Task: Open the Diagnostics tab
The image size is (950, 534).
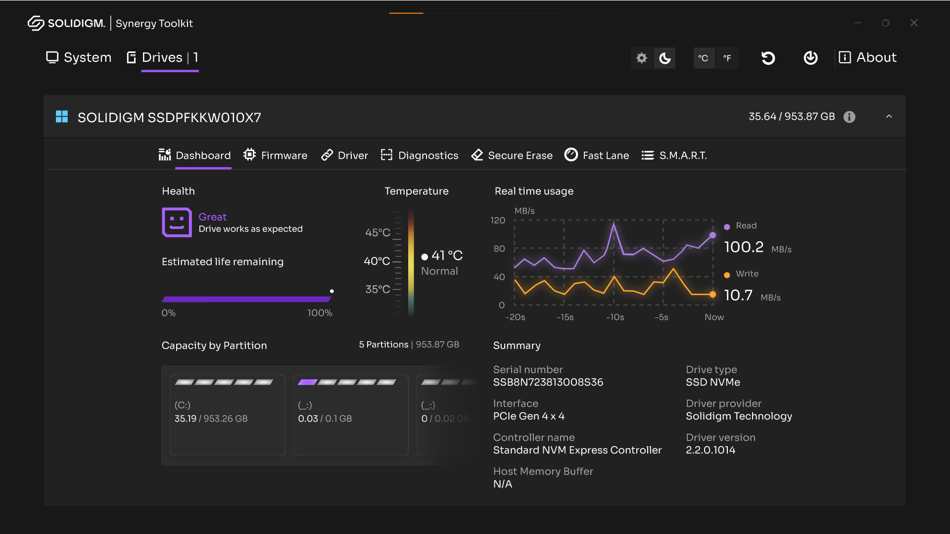Action: point(419,156)
